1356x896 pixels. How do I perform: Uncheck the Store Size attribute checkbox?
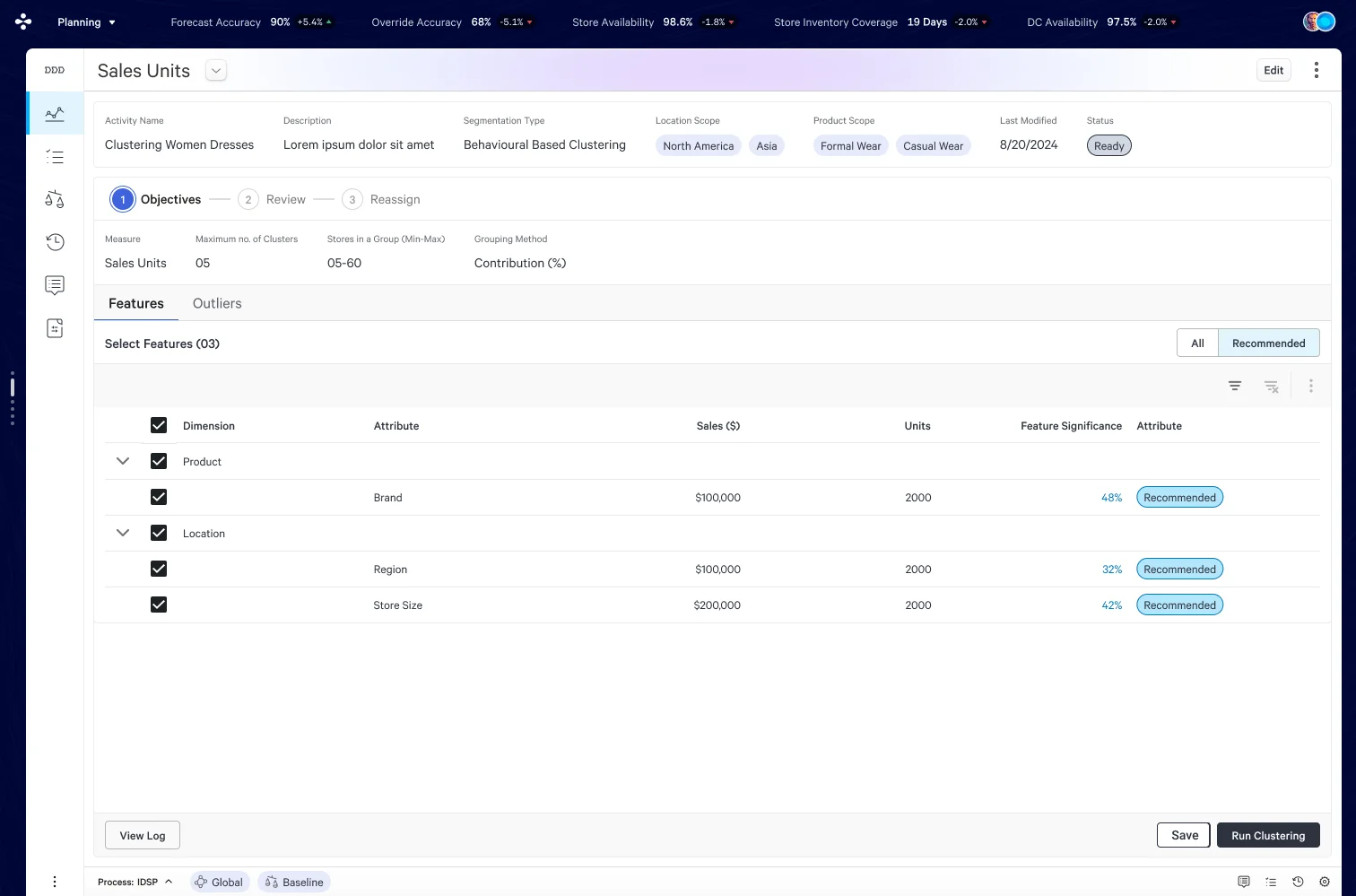(159, 605)
